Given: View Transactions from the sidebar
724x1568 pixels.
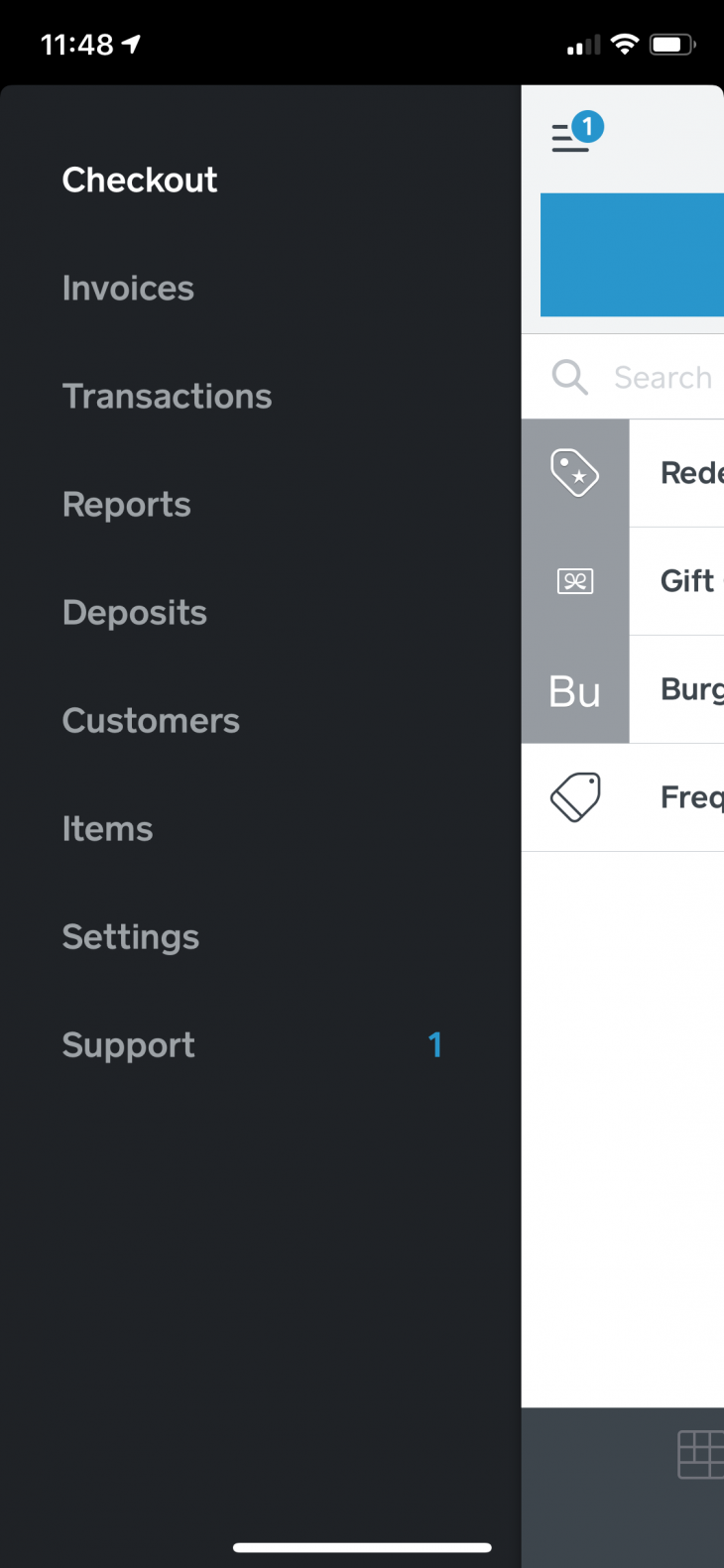Looking at the screenshot, I should pos(167,397).
